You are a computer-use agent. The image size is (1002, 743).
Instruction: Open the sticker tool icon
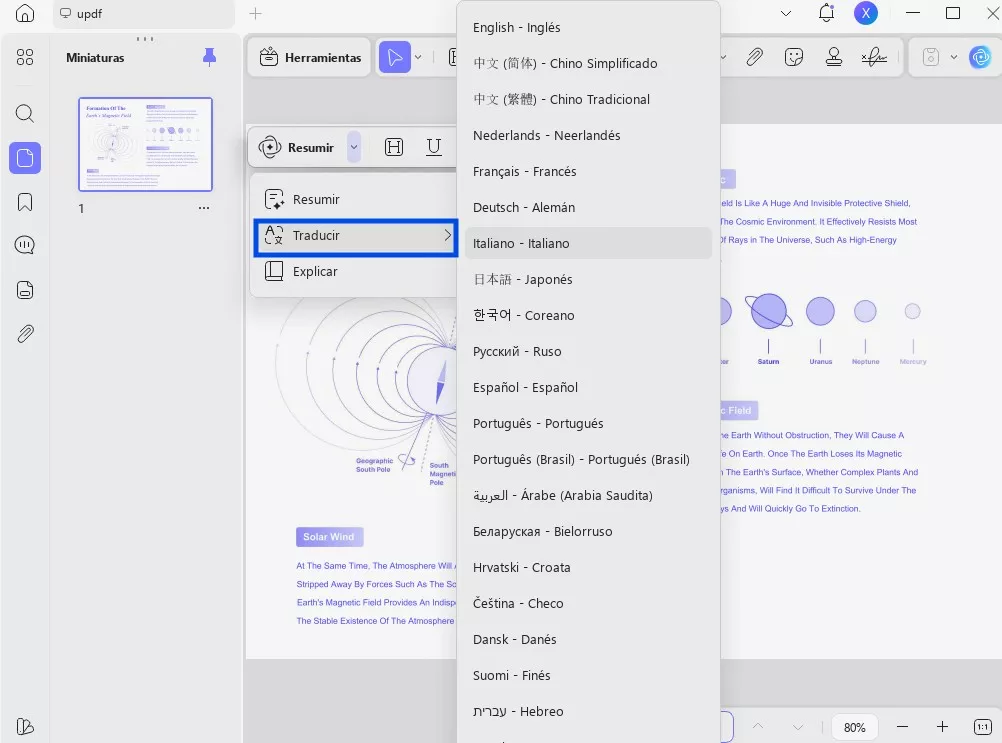click(x=794, y=57)
